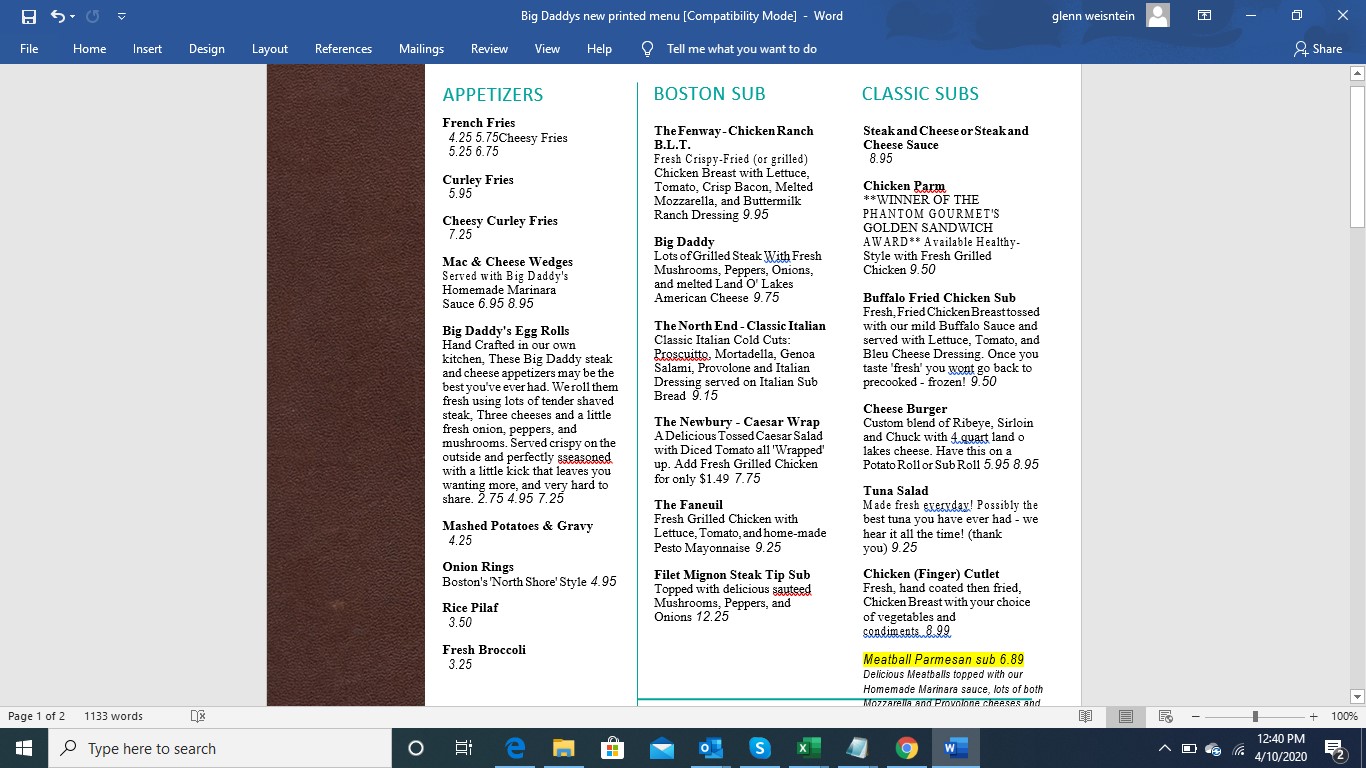This screenshot has height=768, width=1366.
Task: Undo the last action
Action: (58, 16)
